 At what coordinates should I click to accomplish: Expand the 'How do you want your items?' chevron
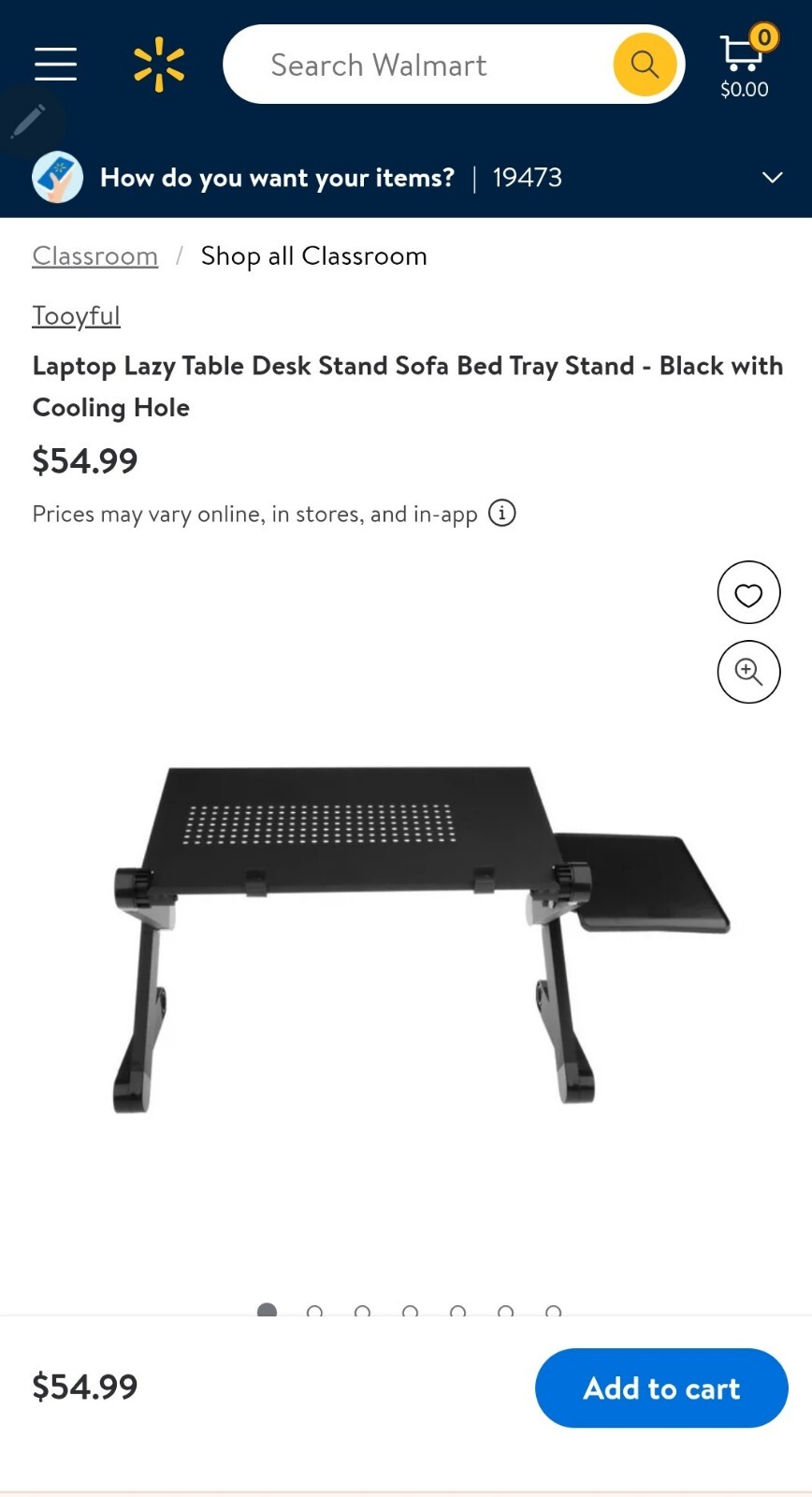(772, 178)
